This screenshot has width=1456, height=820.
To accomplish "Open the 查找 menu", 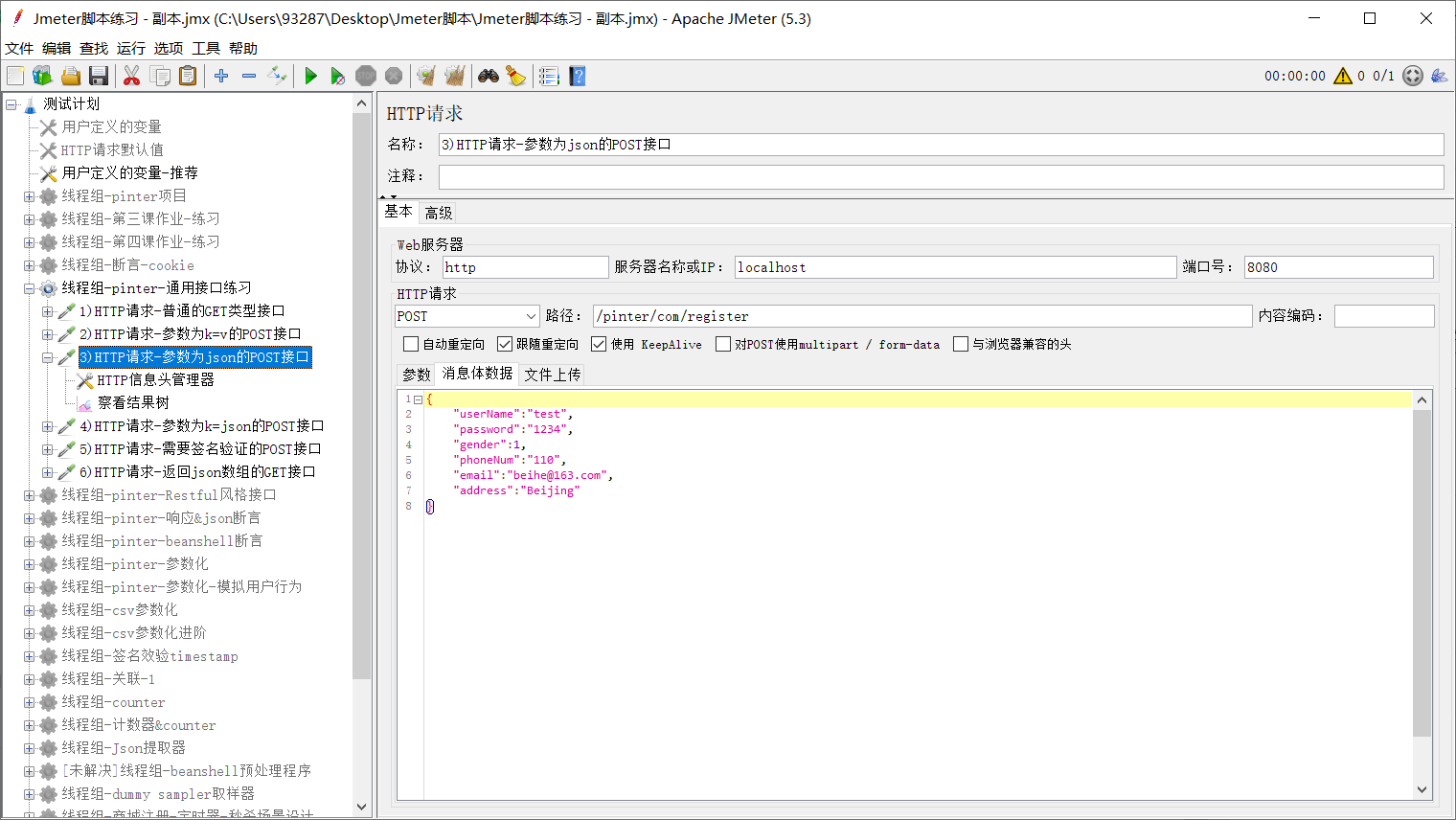I will (94, 48).
